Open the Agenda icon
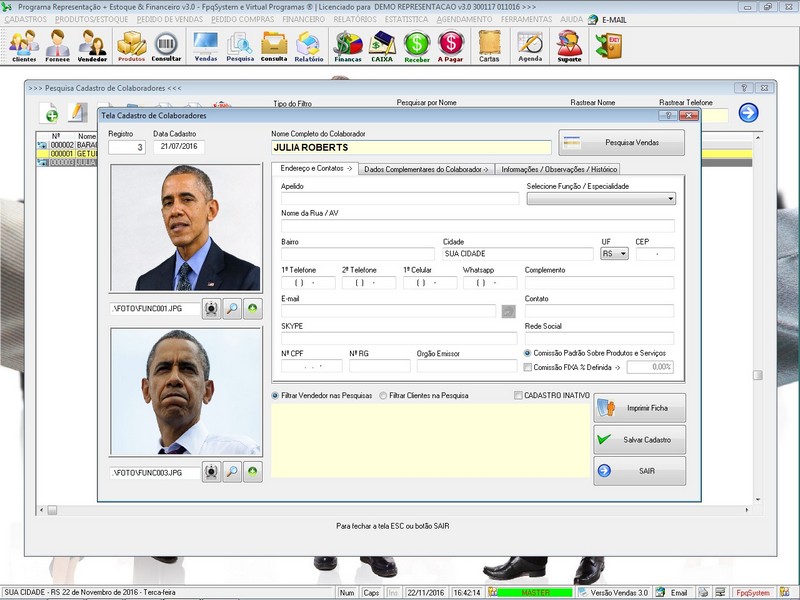800x600 pixels. click(x=530, y=46)
